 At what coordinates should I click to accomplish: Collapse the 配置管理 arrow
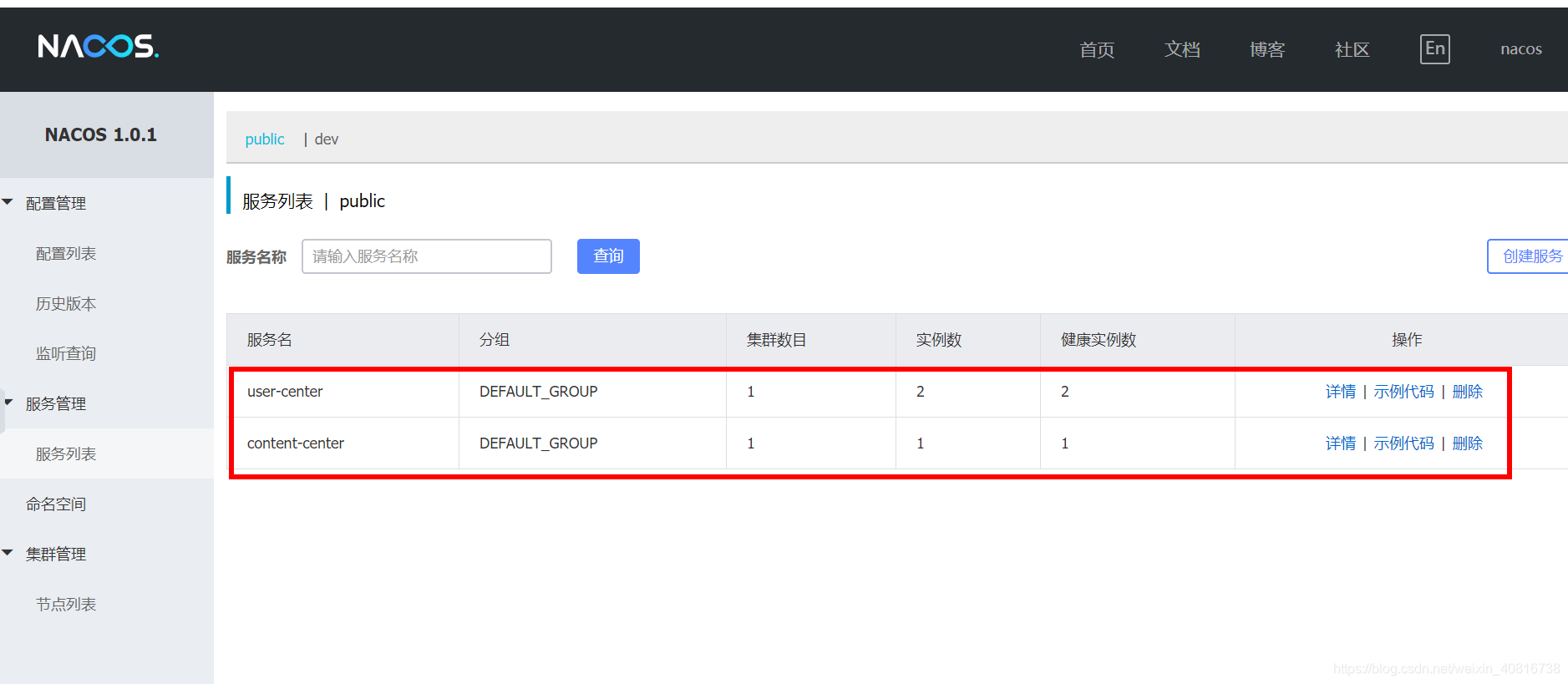pyautogui.click(x=8, y=202)
